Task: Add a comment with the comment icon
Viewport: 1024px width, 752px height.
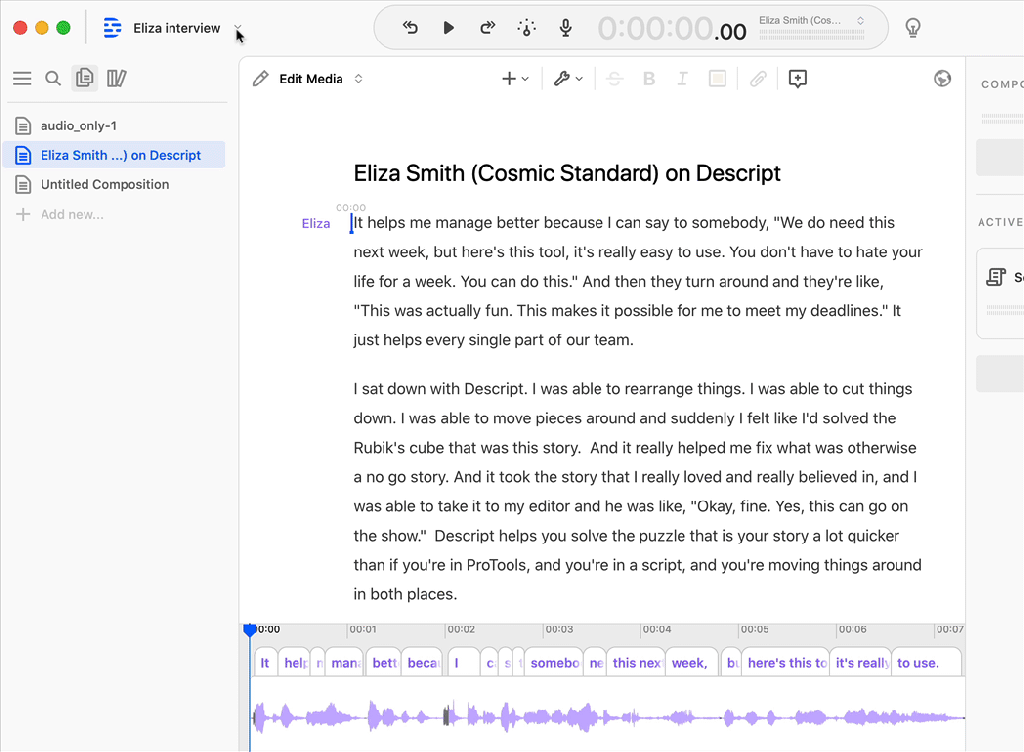Action: pos(797,79)
